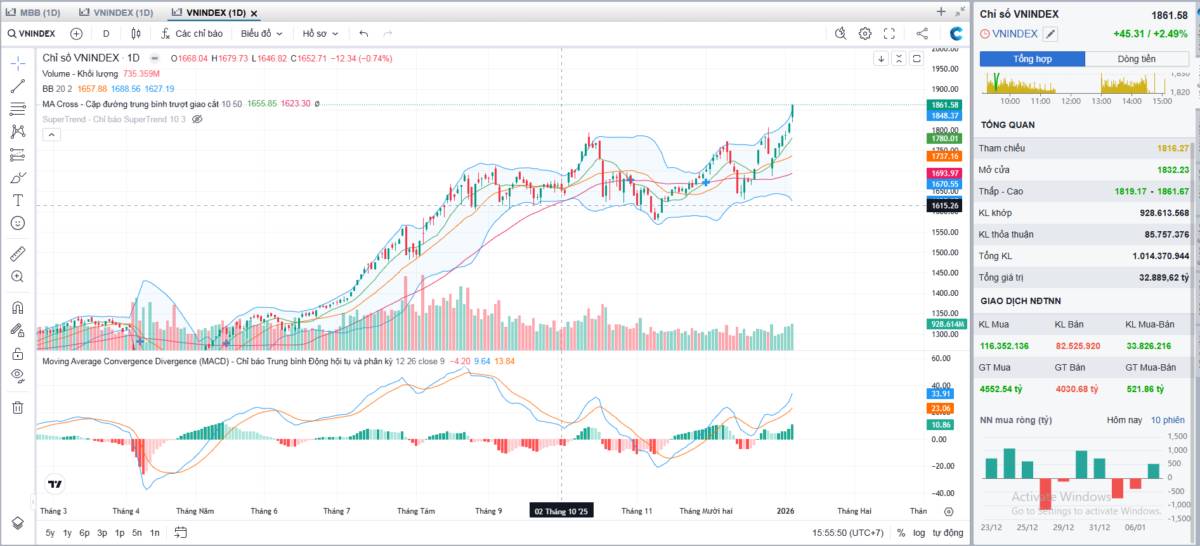This screenshot has height=546, width=1200.
Task: Open the quick search magnifier with lightning
Action: pyautogui.click(x=842, y=33)
